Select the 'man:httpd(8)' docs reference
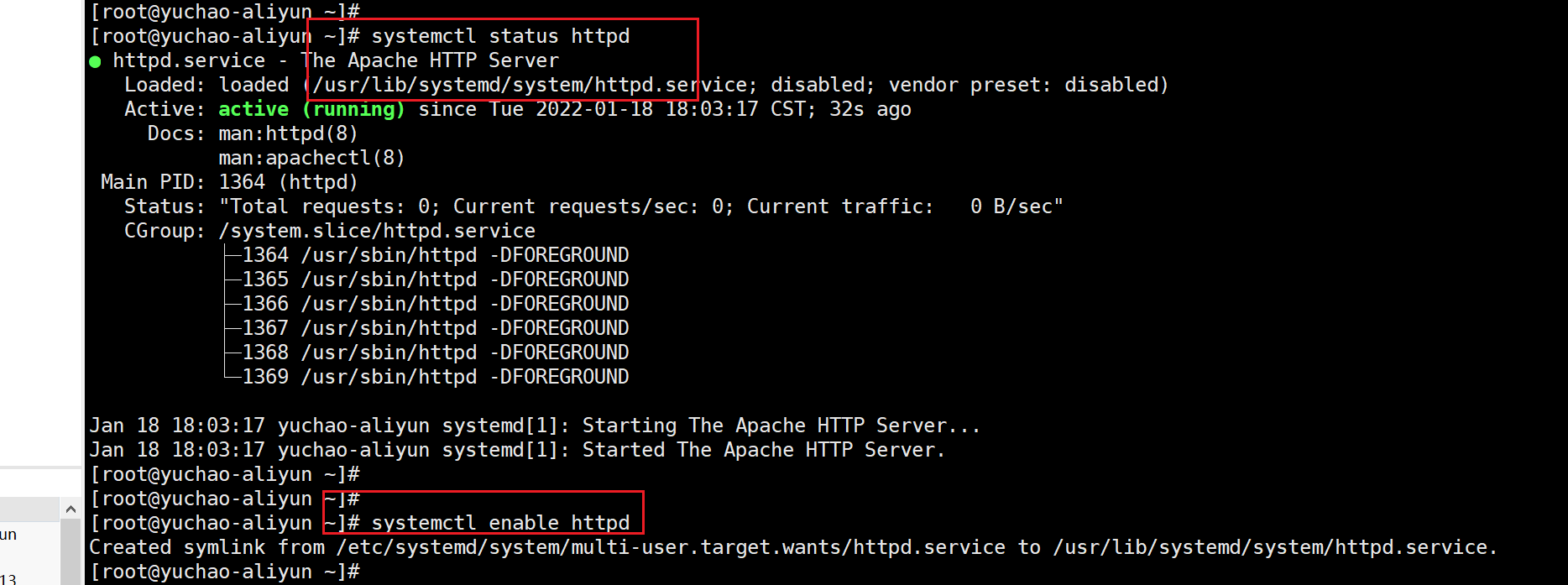The width and height of the screenshot is (1568, 585). click(288, 133)
